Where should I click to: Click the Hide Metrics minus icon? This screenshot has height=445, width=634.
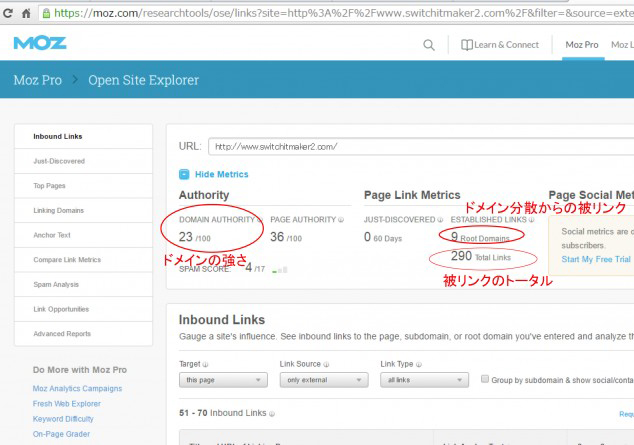point(184,174)
